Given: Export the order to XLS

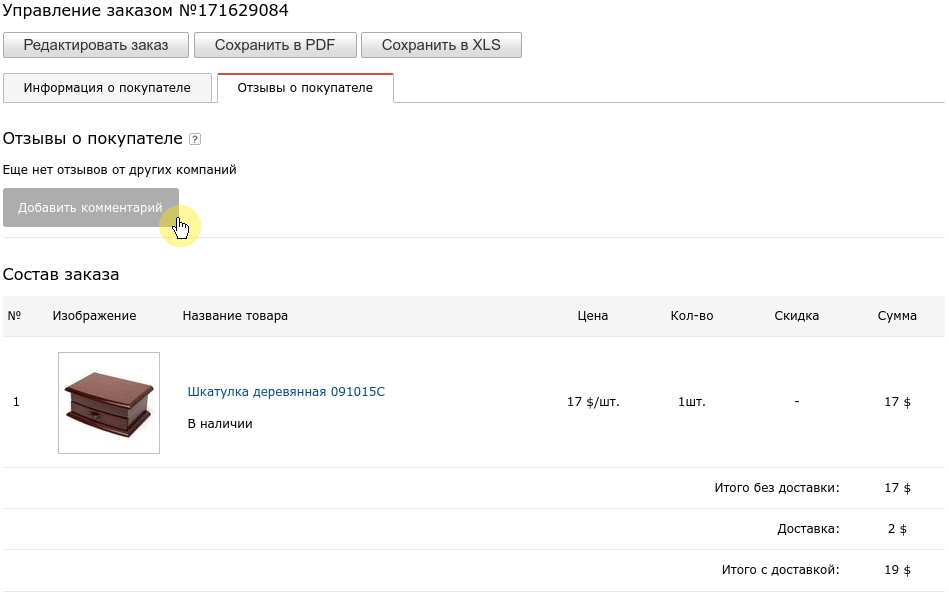Looking at the screenshot, I should (x=441, y=45).
